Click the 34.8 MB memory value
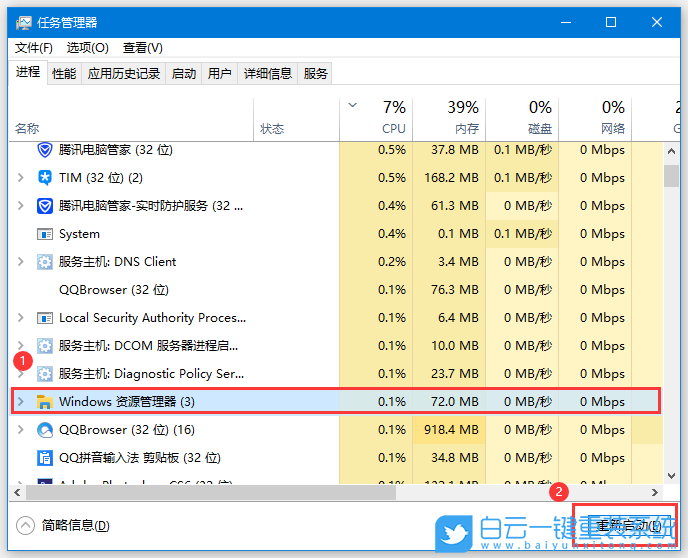Screen dimensions: 688x558 pos(455,458)
